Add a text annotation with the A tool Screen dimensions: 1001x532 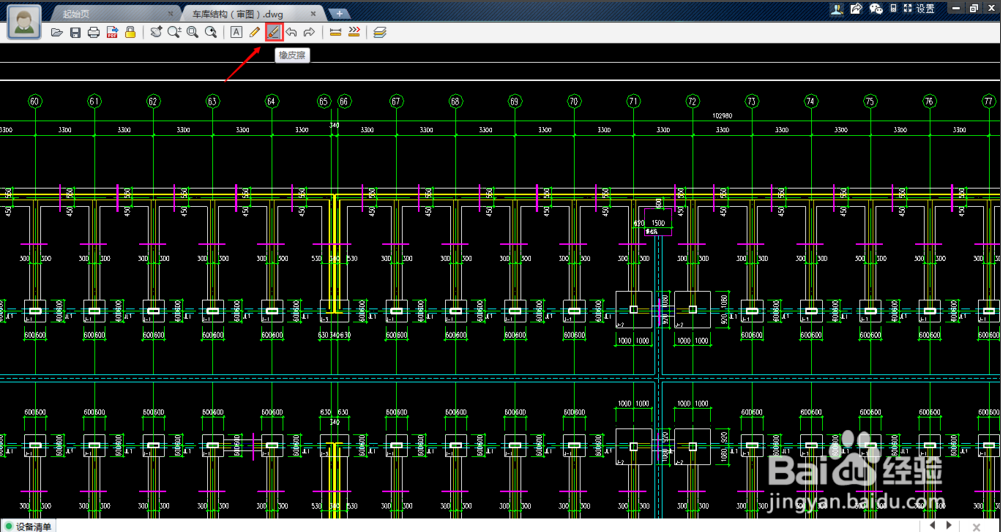(236, 33)
